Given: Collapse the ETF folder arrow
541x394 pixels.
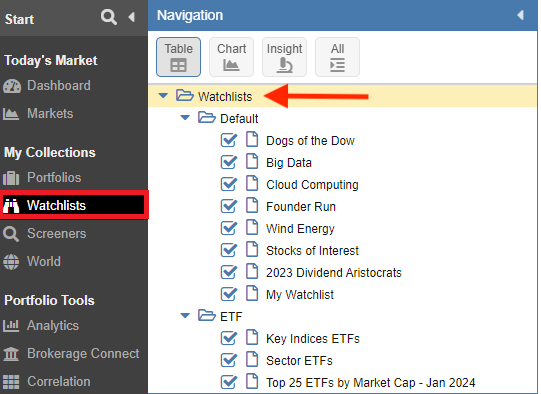Looking at the screenshot, I should click(185, 315).
